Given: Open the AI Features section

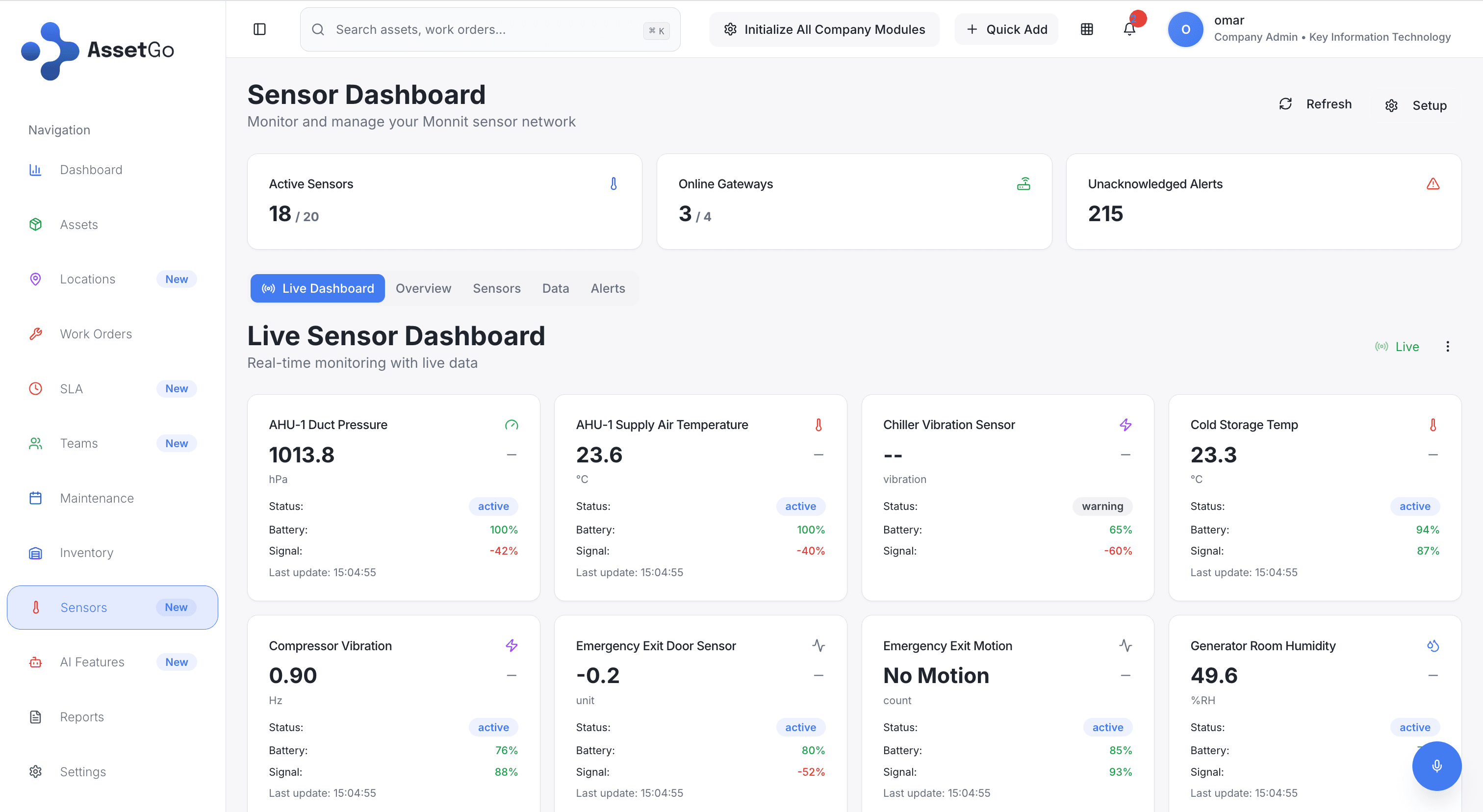Looking at the screenshot, I should coord(92,662).
